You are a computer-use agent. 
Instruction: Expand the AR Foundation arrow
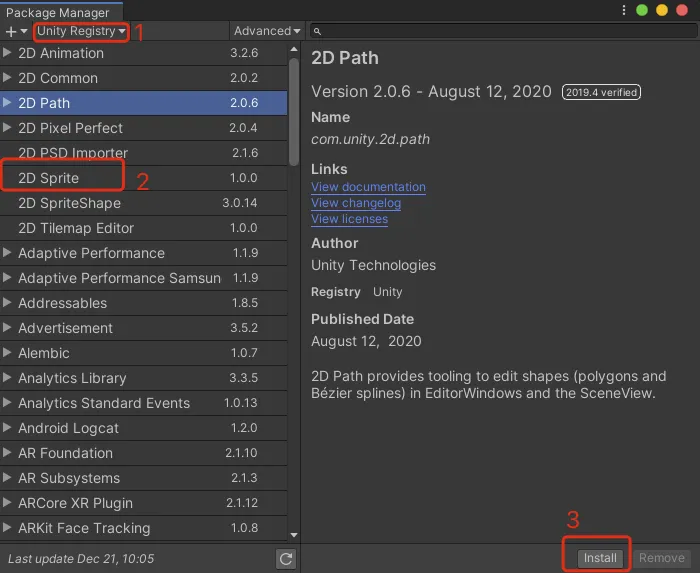click(x=7, y=453)
